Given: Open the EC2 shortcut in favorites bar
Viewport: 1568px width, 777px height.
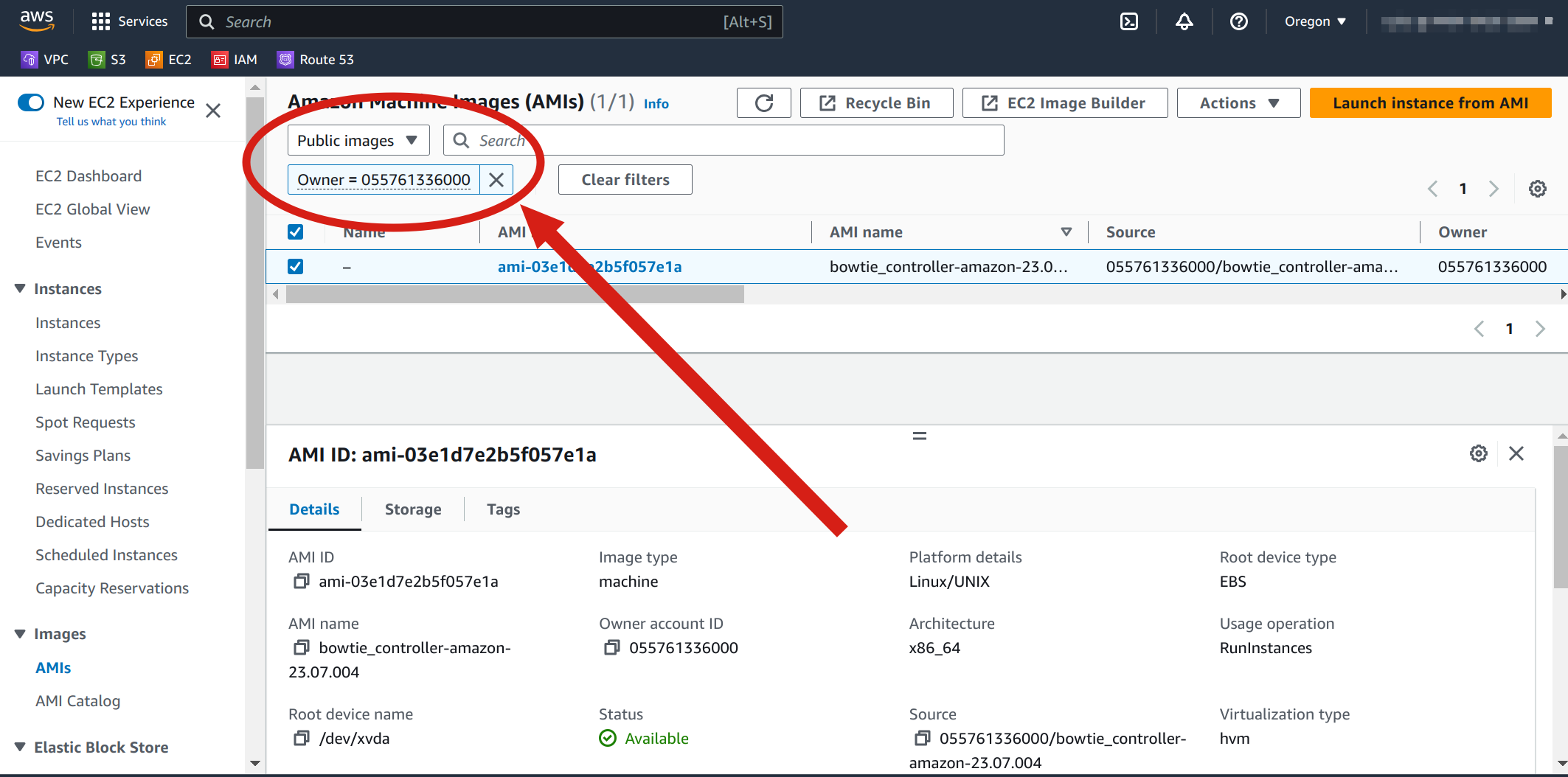Looking at the screenshot, I should 169,60.
